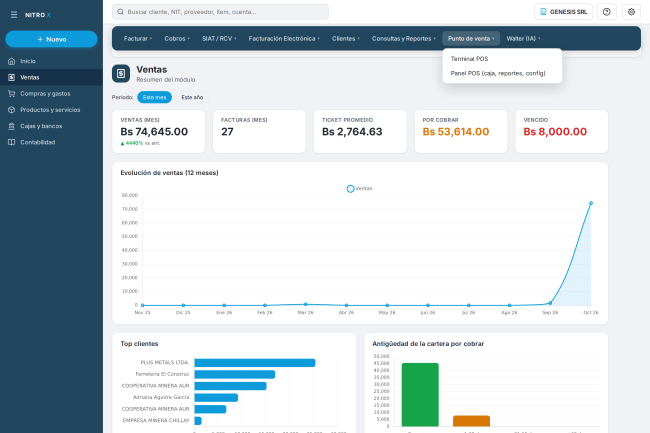This screenshot has width=650, height=433.
Task: Click the orange bar in cartera chart
Action: (x=471, y=421)
